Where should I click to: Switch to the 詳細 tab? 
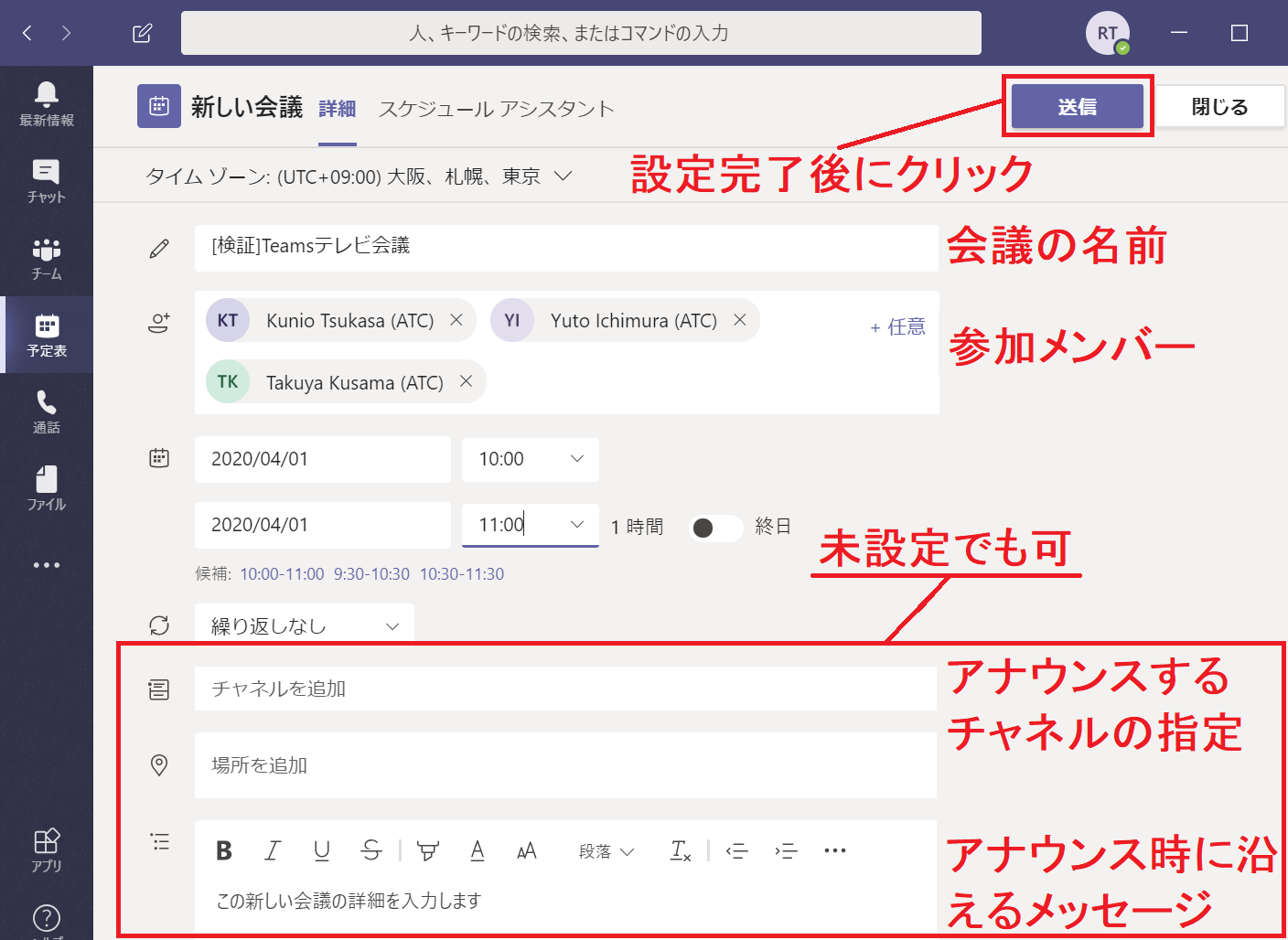[338, 109]
